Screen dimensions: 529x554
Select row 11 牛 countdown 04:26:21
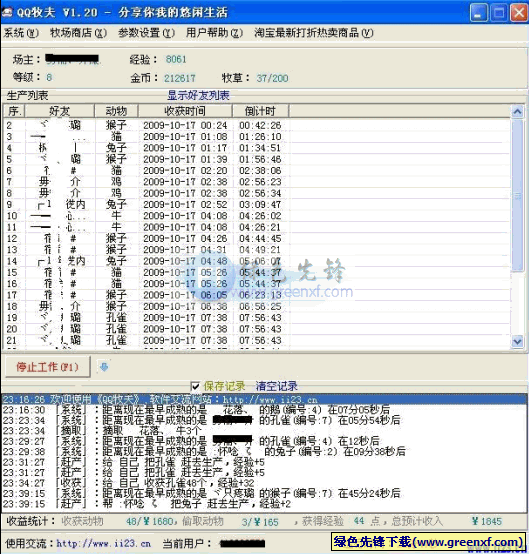257,227
